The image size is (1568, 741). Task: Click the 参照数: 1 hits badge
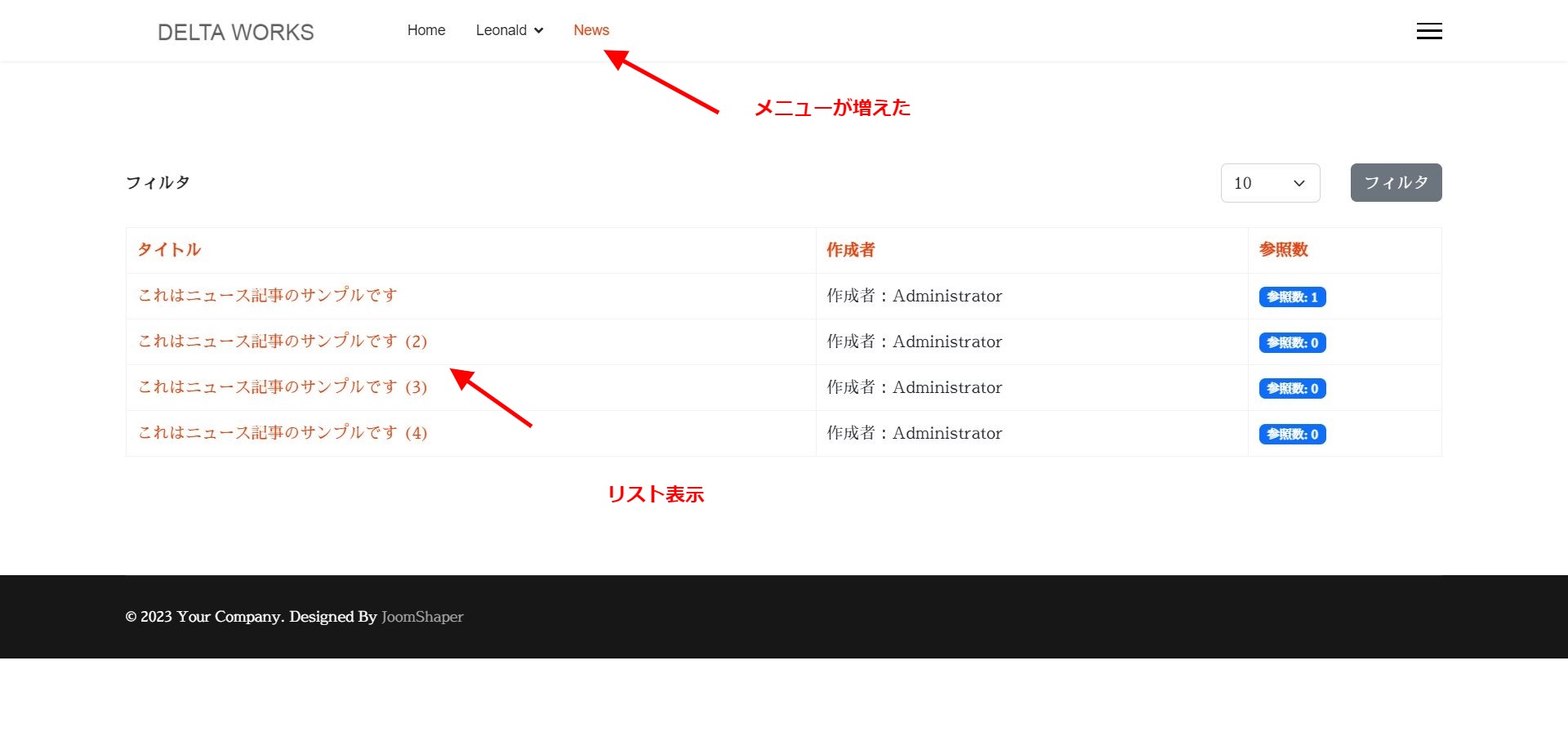[x=1292, y=297]
